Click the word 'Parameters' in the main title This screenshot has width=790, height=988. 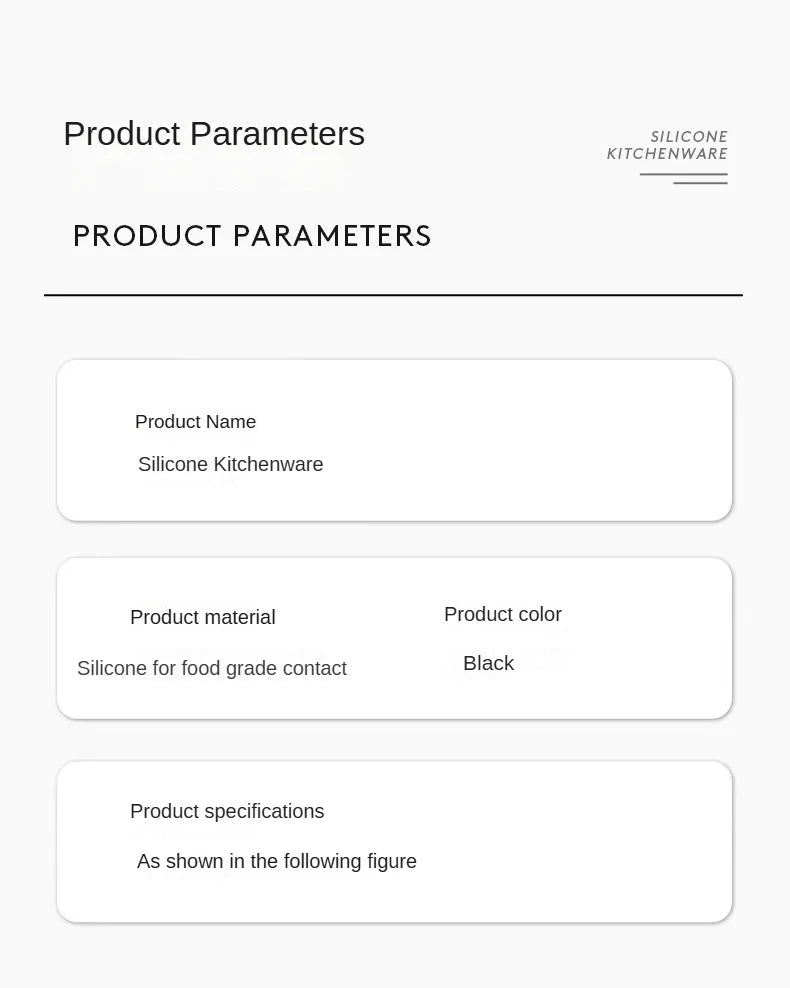(277, 134)
